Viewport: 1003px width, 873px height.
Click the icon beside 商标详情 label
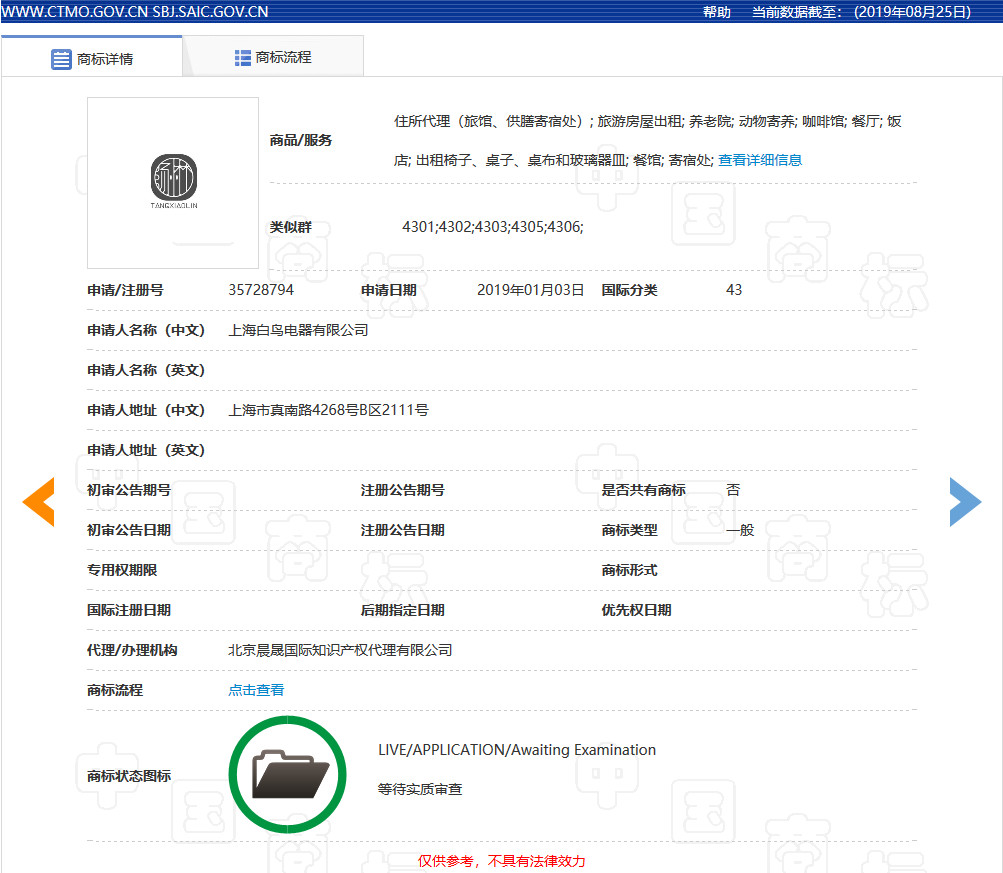pyautogui.click(x=60, y=57)
